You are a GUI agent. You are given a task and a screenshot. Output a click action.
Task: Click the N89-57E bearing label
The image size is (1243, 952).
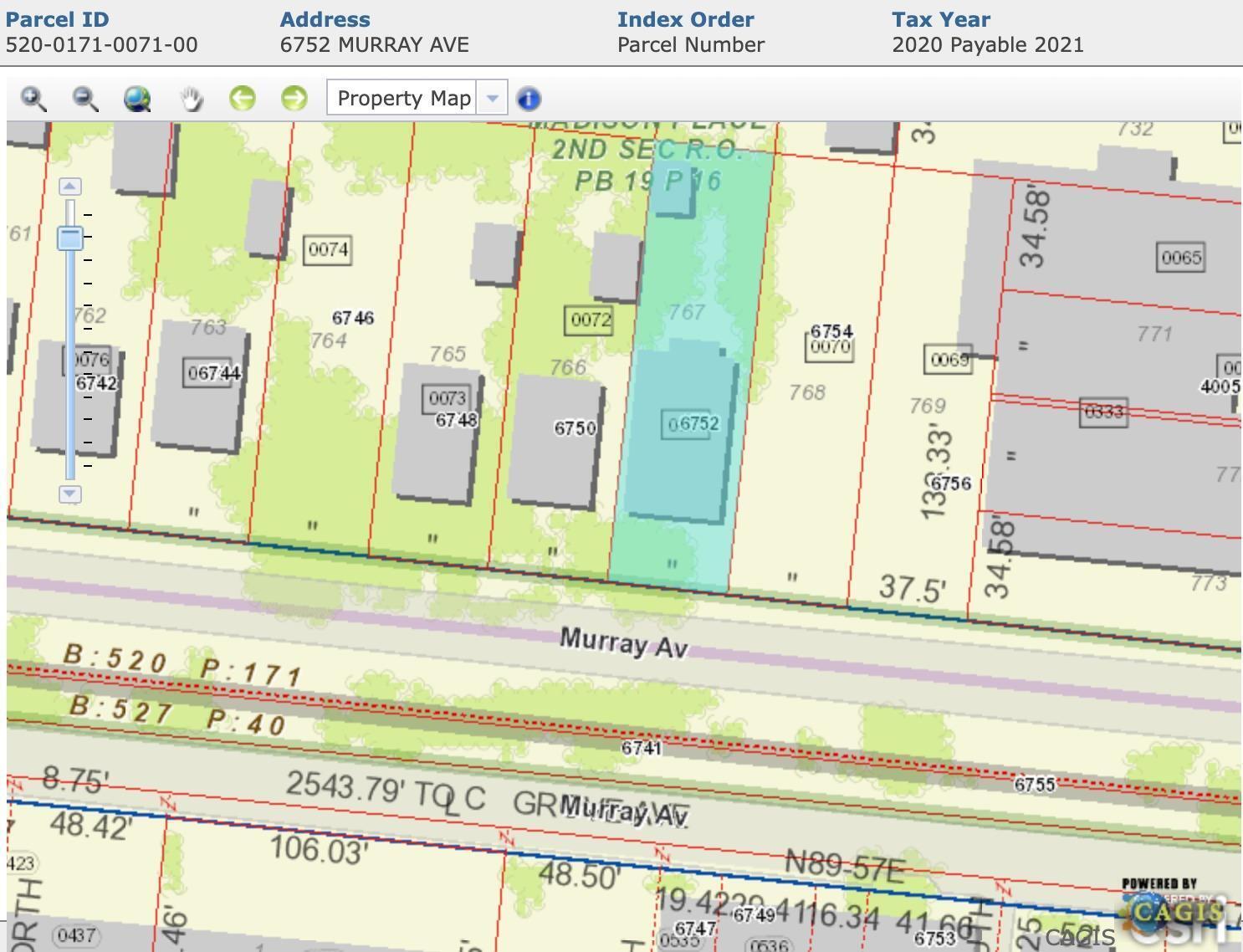point(844,867)
